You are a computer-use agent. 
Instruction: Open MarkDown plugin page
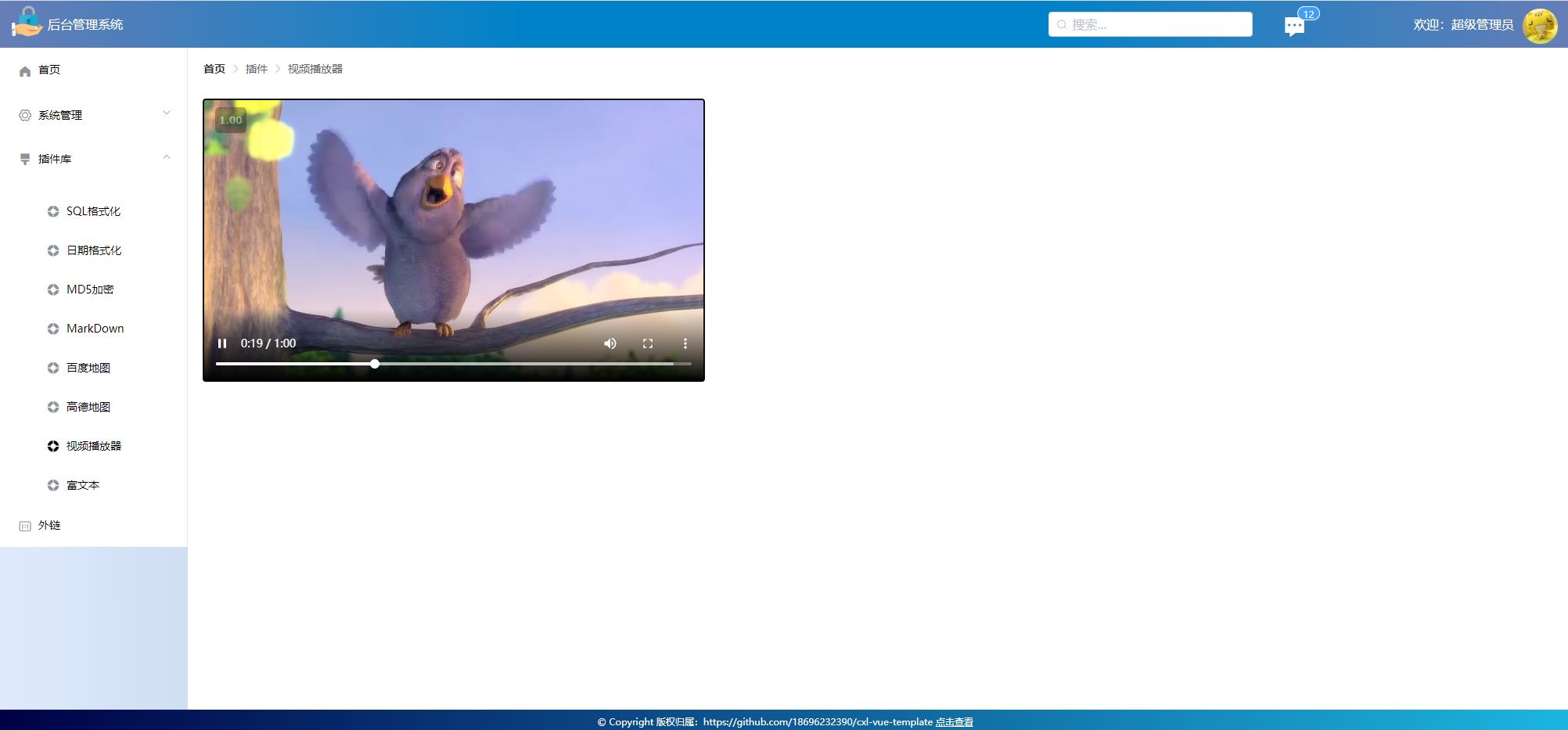[x=94, y=329]
